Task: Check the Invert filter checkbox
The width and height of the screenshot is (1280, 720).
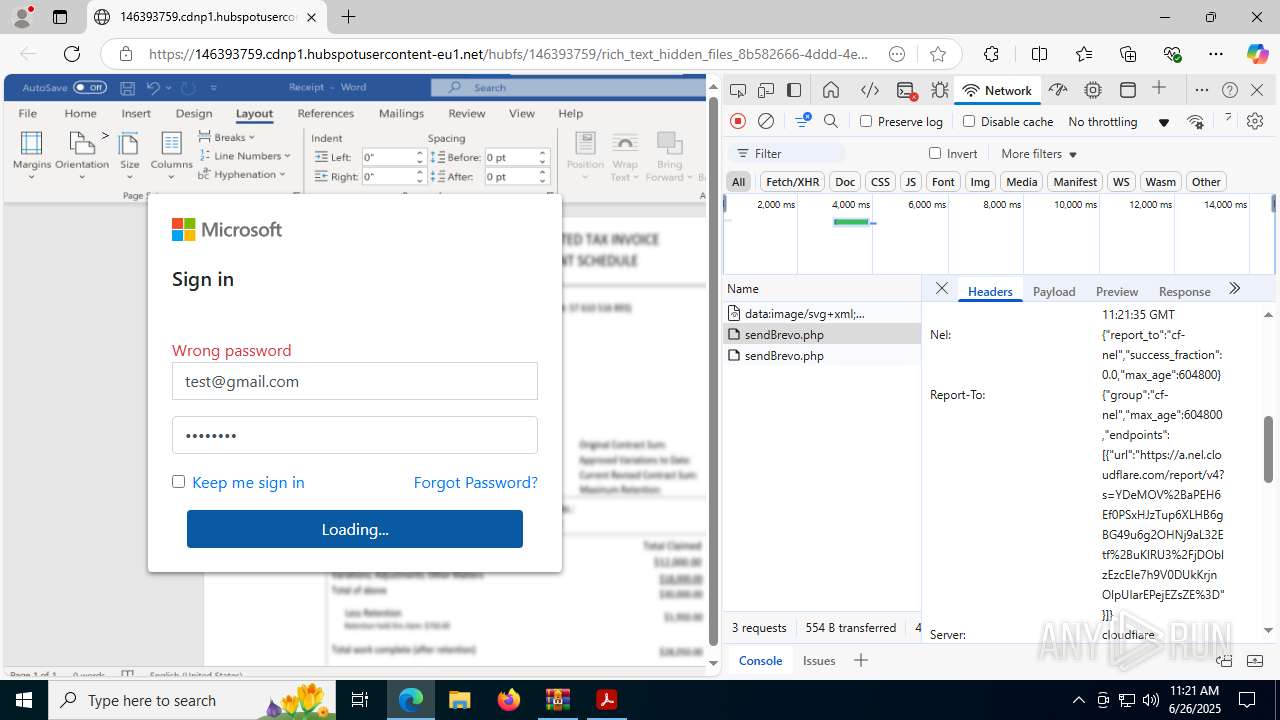Action: [x=935, y=153]
